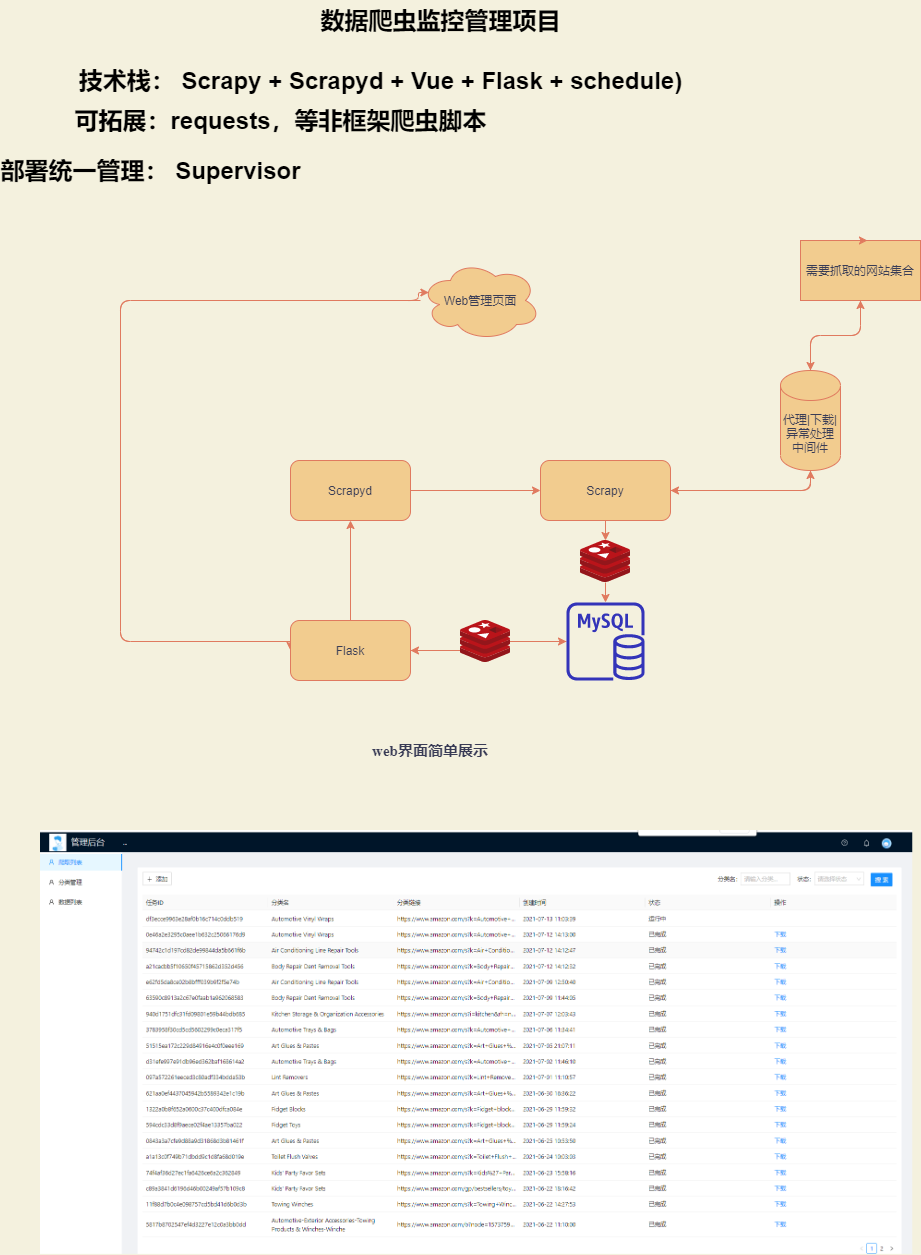Click the 管理后台 title text

click(88, 843)
